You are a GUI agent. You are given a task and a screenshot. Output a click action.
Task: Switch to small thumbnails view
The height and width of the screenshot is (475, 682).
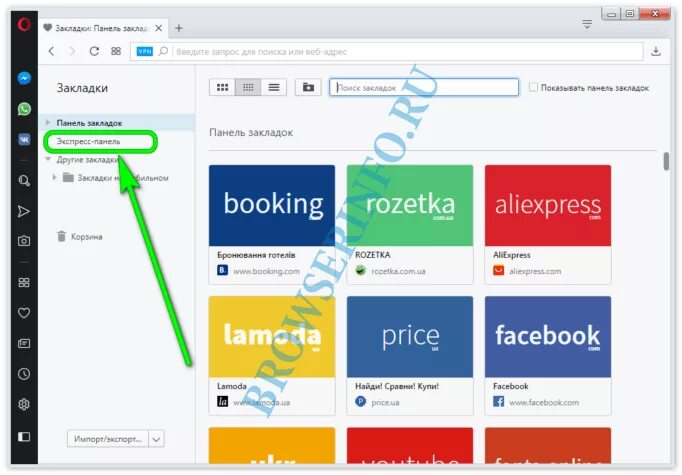click(x=248, y=87)
